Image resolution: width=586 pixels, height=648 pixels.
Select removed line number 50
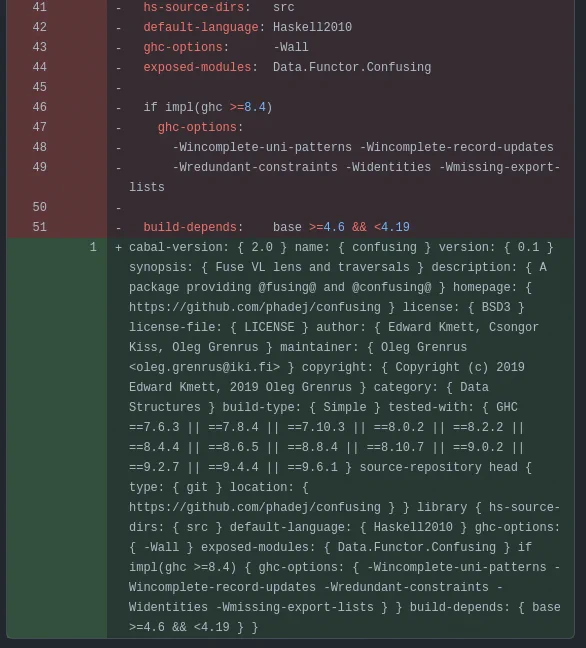tap(40, 207)
